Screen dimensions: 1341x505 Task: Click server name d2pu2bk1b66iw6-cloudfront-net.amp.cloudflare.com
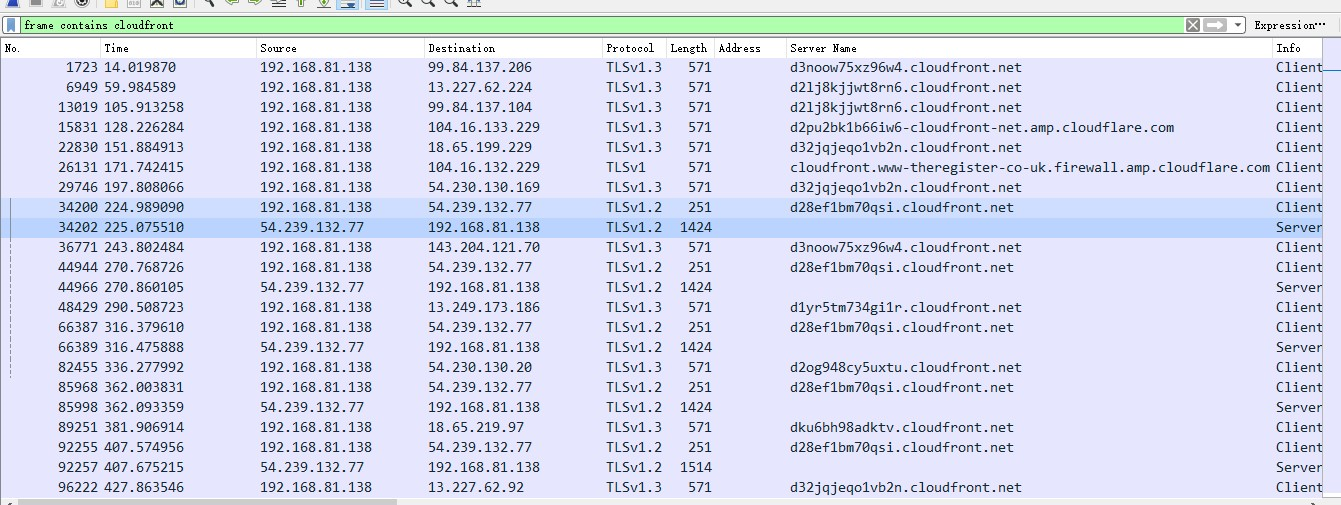tap(982, 128)
